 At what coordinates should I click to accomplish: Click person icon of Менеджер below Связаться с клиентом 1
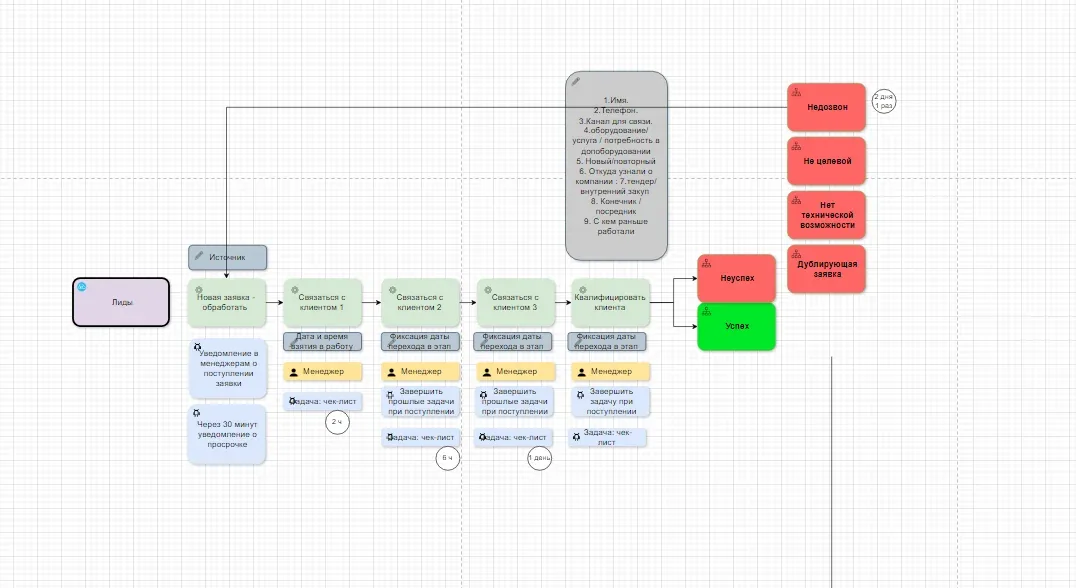[294, 372]
